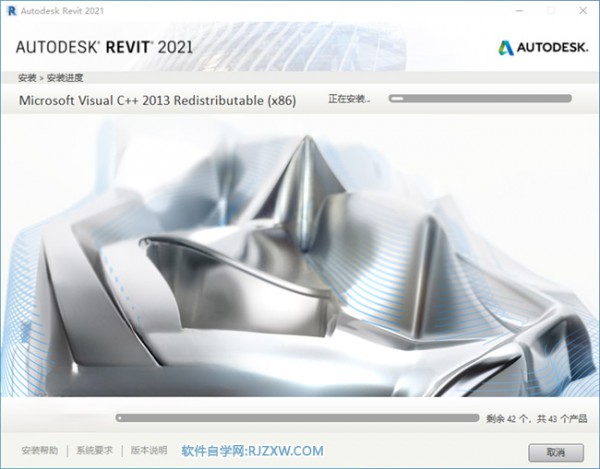Click Microsoft Visual C++ 2013 Redistributable (x86) text
Image resolution: width=600 pixels, height=469 pixels.
157,101
